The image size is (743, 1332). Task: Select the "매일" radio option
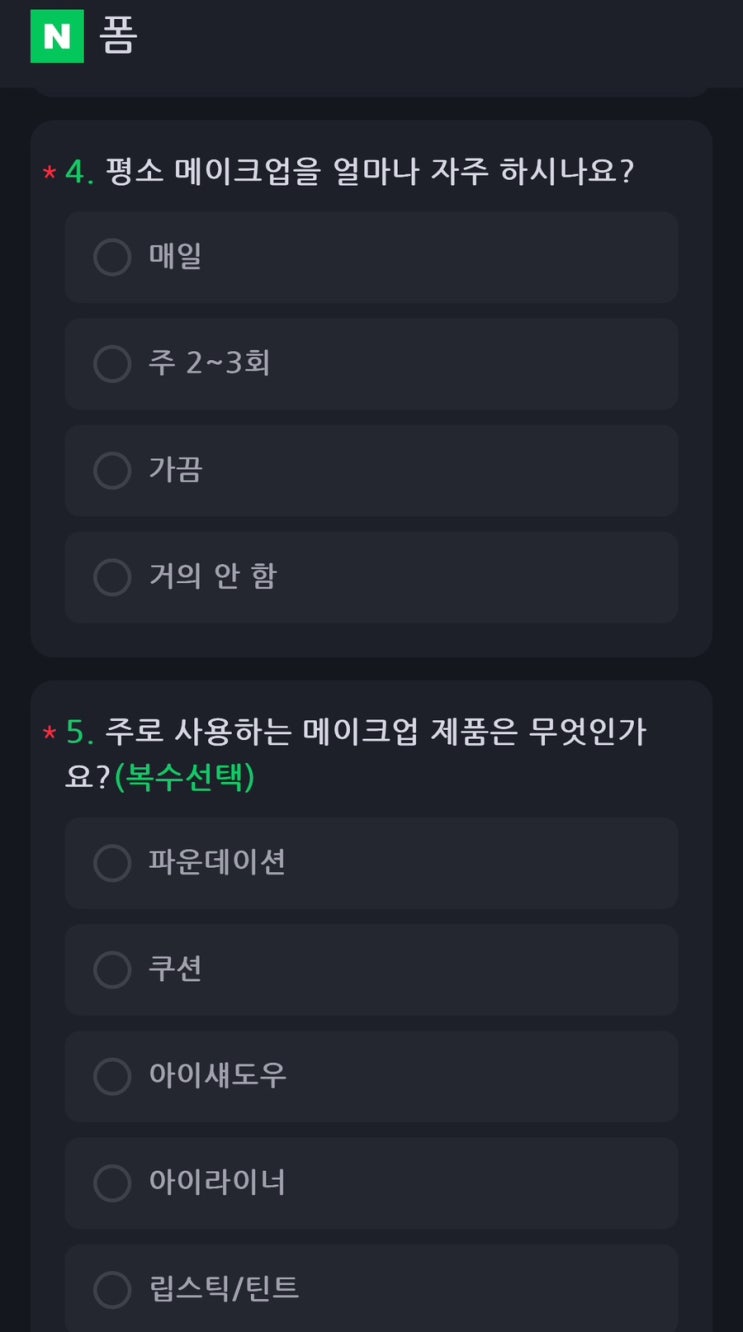coord(371,257)
